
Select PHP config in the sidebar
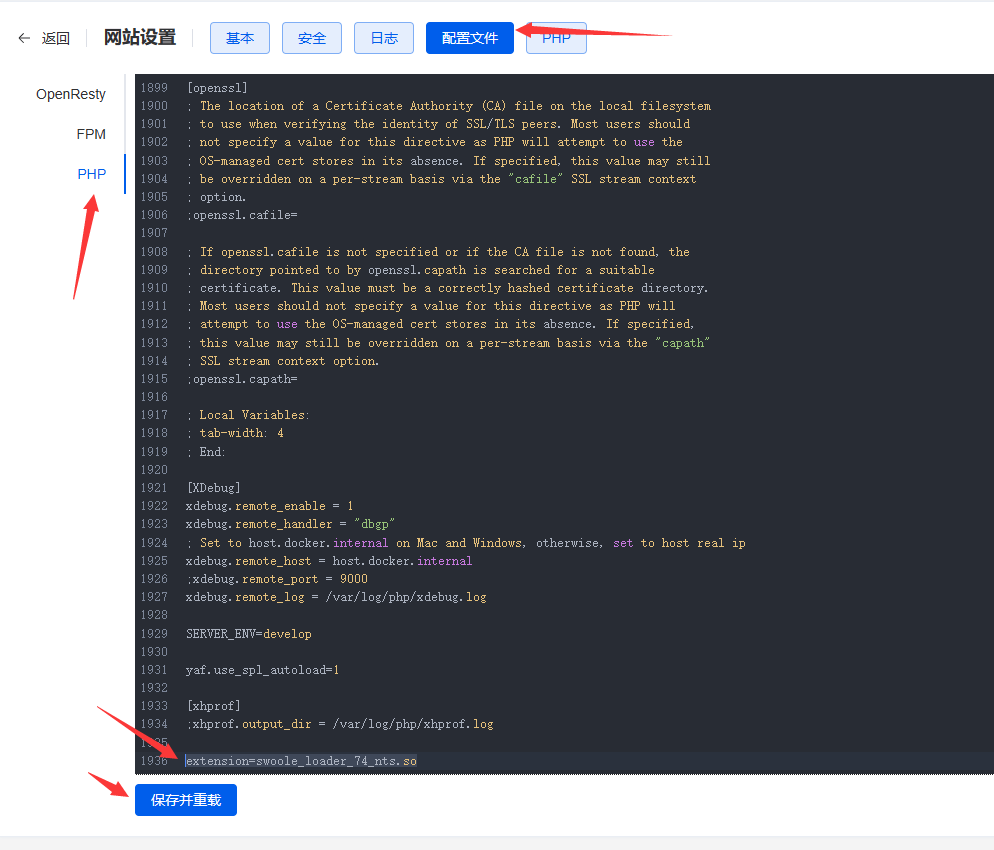coord(91,174)
